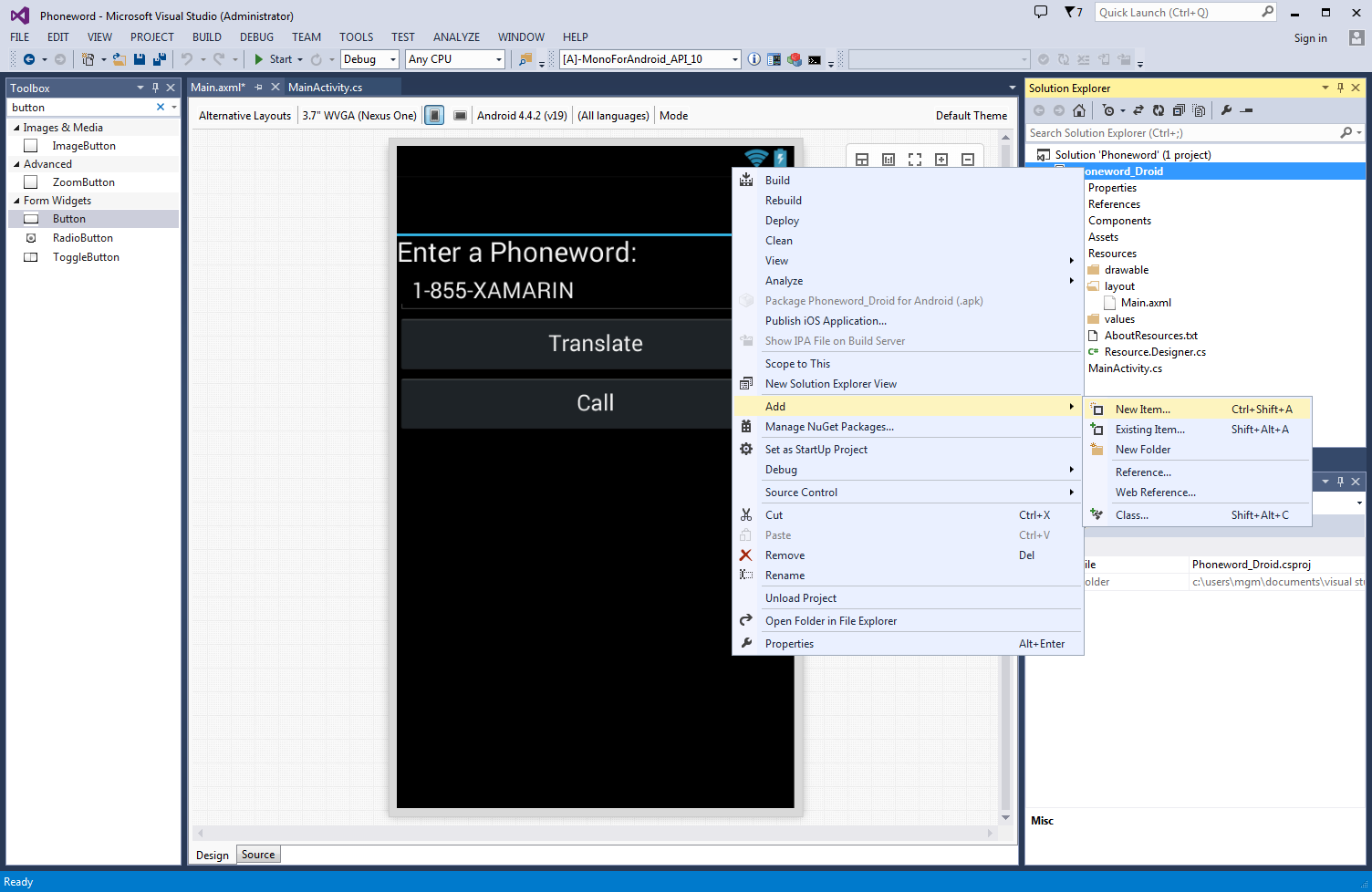Screen dimensions: 1372x892
Task: Click the feedback speech bubble icon
Action: (1041, 13)
